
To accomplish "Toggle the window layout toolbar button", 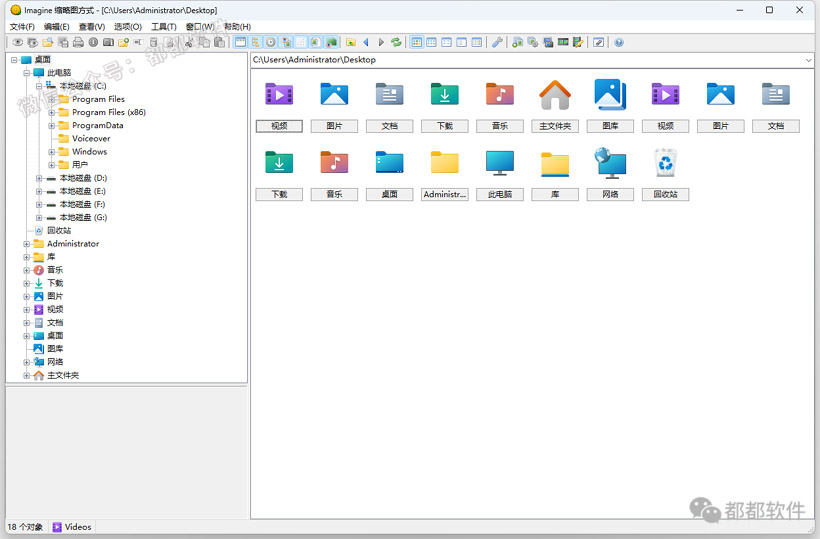I will (x=241, y=42).
